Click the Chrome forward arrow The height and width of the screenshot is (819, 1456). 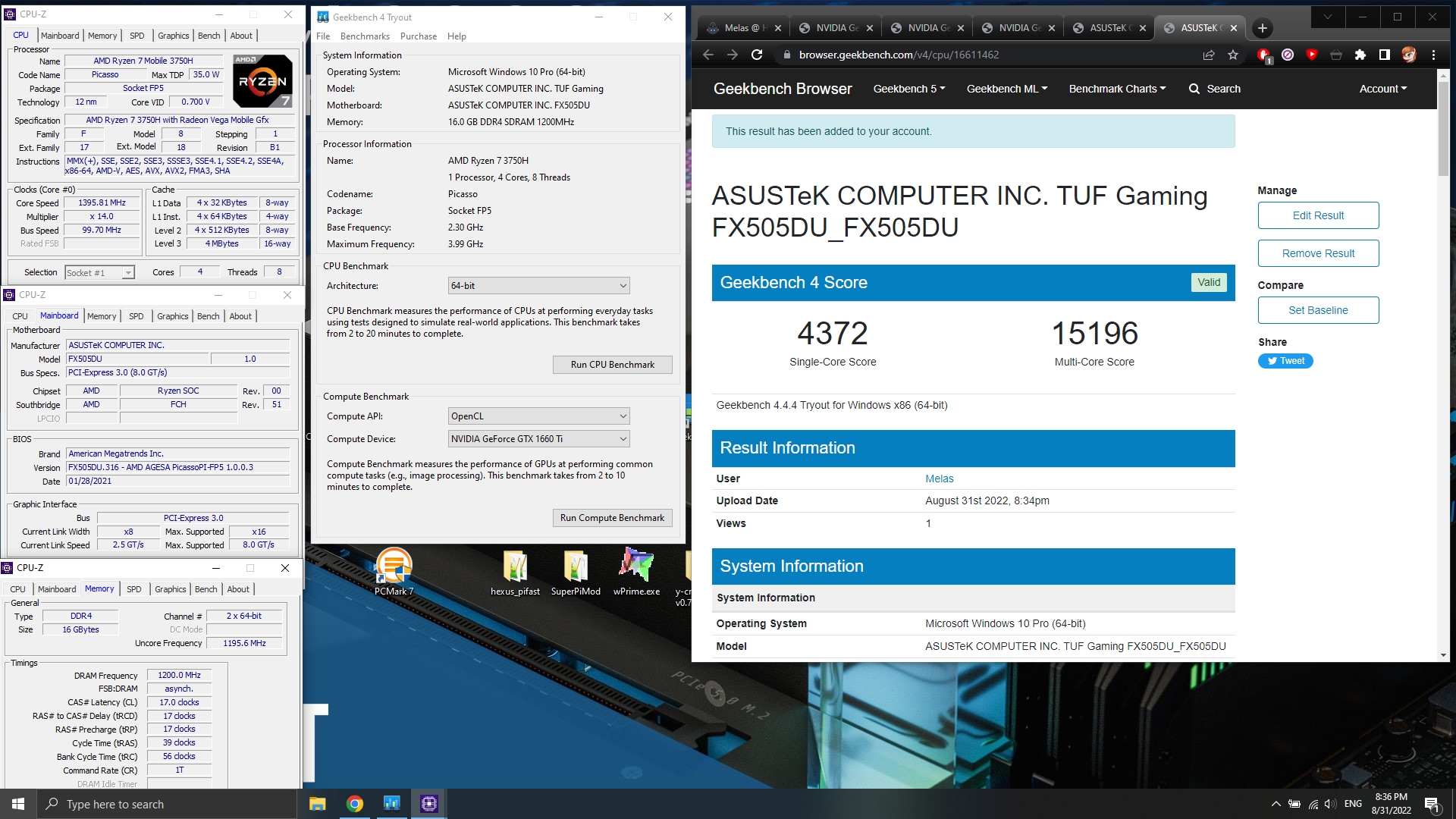point(732,55)
